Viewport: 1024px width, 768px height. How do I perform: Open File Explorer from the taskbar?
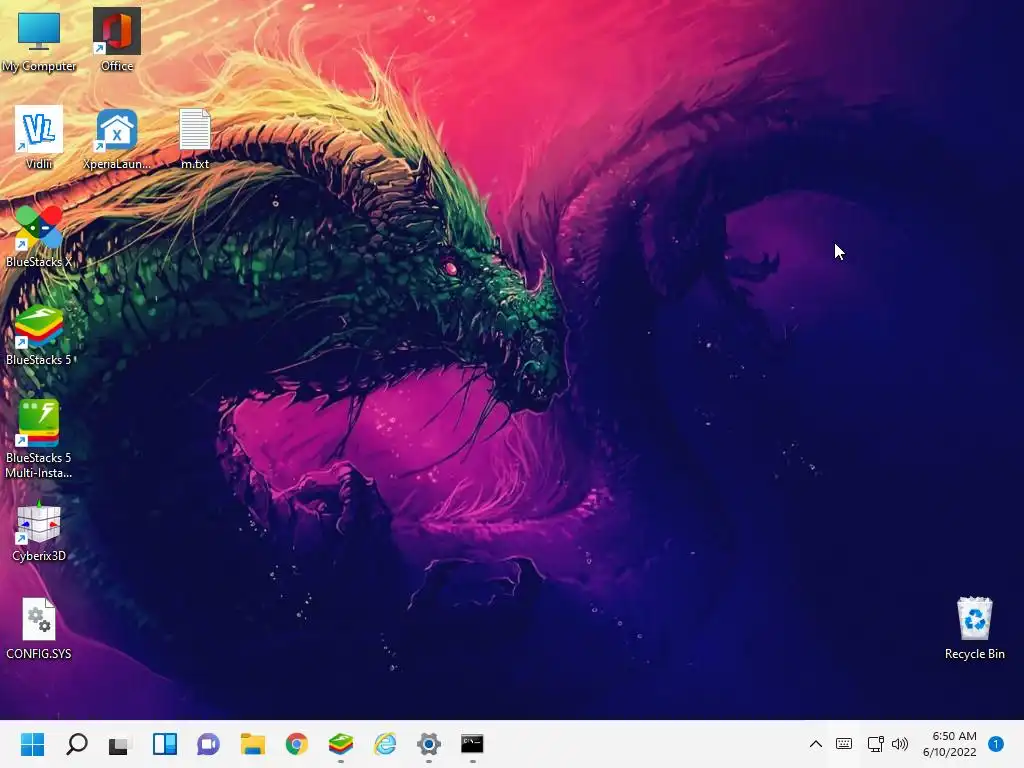tap(253, 744)
